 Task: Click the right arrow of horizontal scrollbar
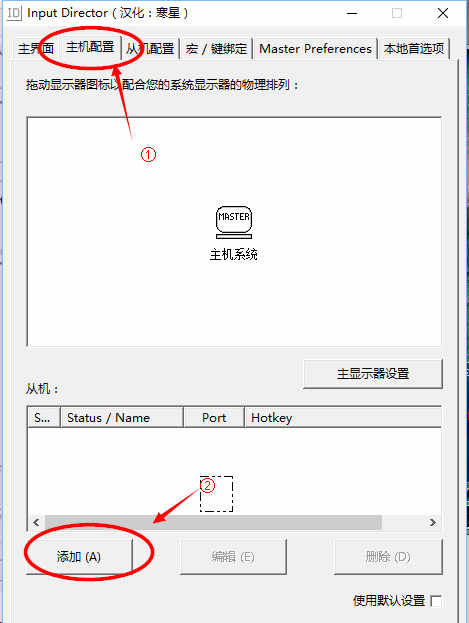click(x=433, y=522)
